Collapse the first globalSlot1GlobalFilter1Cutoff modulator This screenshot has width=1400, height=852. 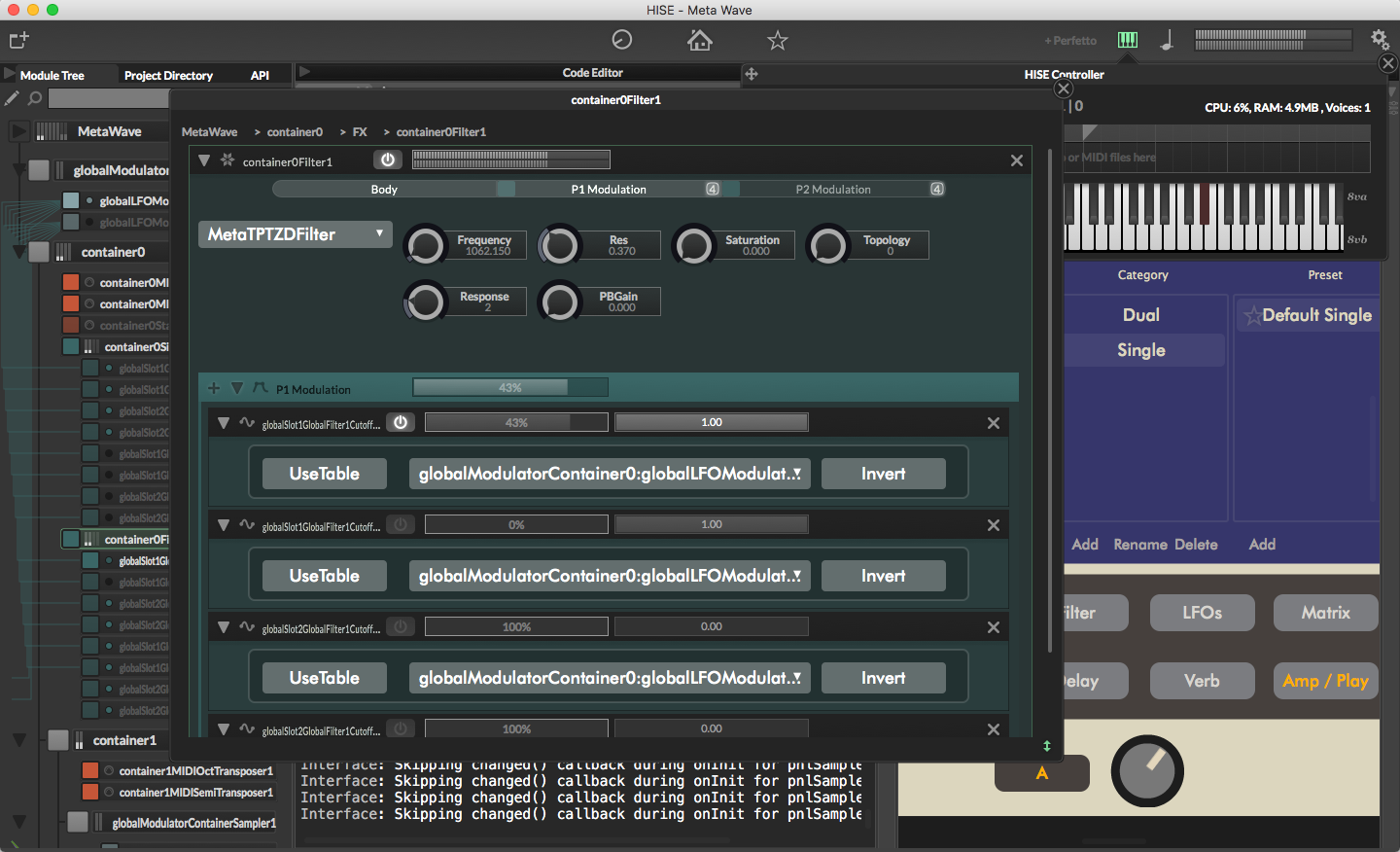224,423
